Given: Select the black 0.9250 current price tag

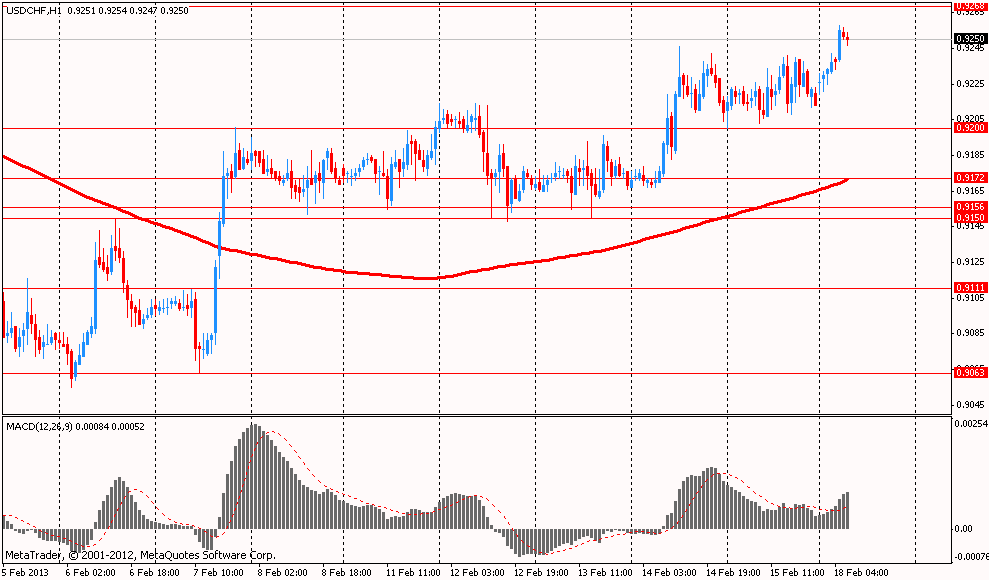Looking at the screenshot, I should 971,39.
